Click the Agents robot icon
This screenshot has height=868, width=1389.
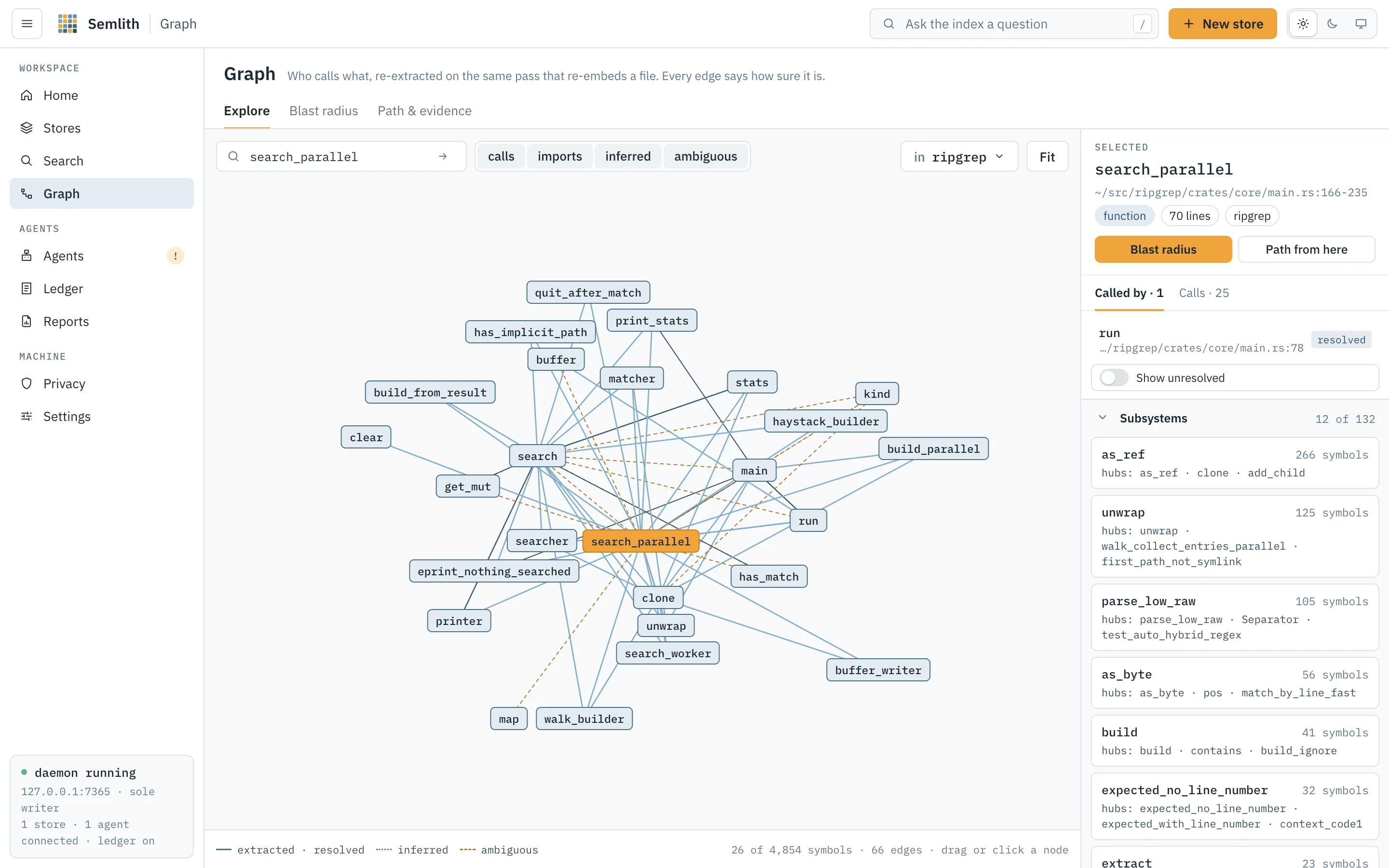27,256
